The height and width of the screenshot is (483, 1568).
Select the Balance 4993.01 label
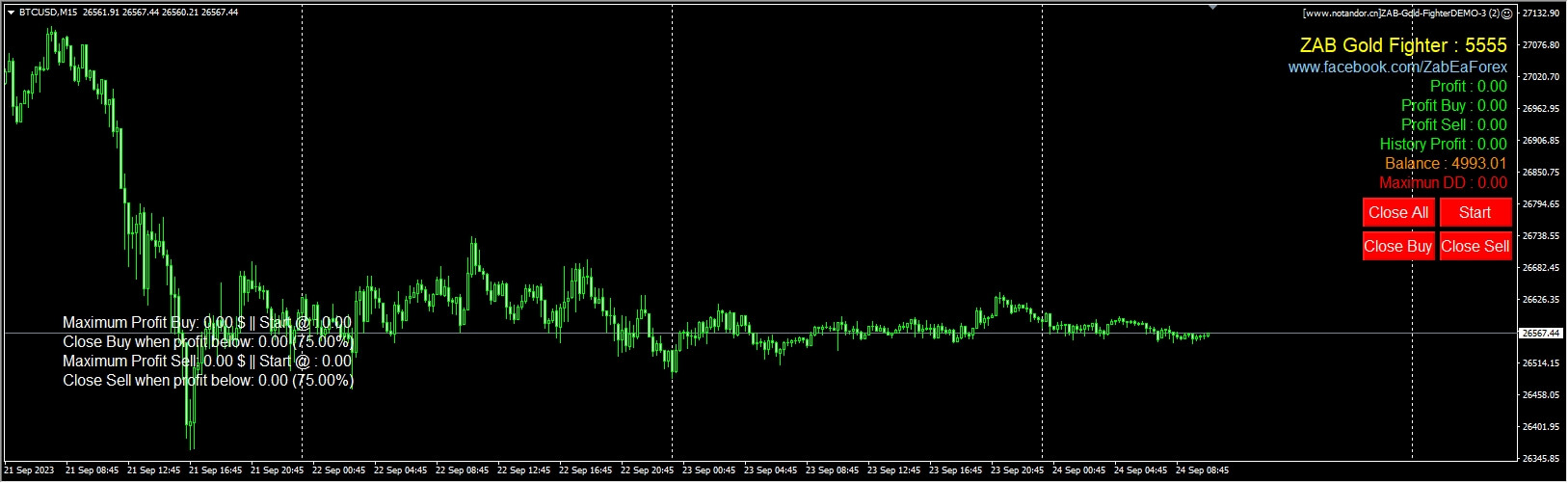(1446, 163)
